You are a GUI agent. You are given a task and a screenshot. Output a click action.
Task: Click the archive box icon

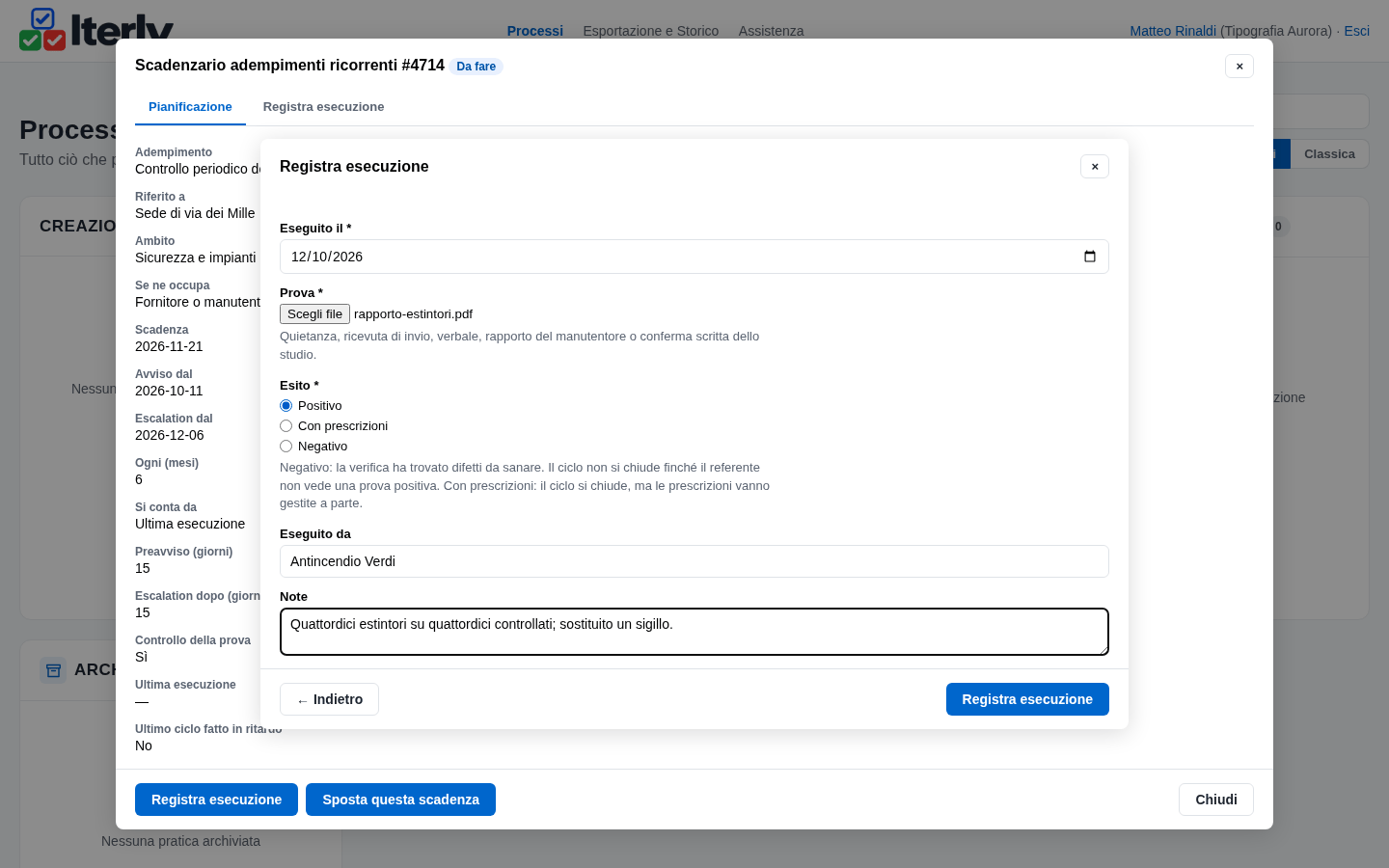pos(53,669)
